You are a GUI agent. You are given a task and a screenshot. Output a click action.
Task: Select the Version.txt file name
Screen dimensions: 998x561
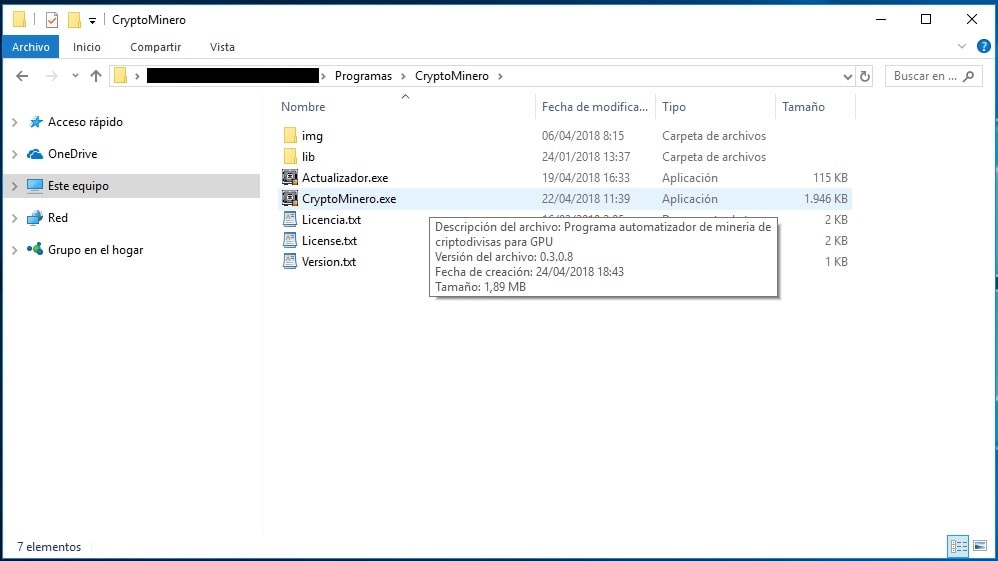coord(329,262)
